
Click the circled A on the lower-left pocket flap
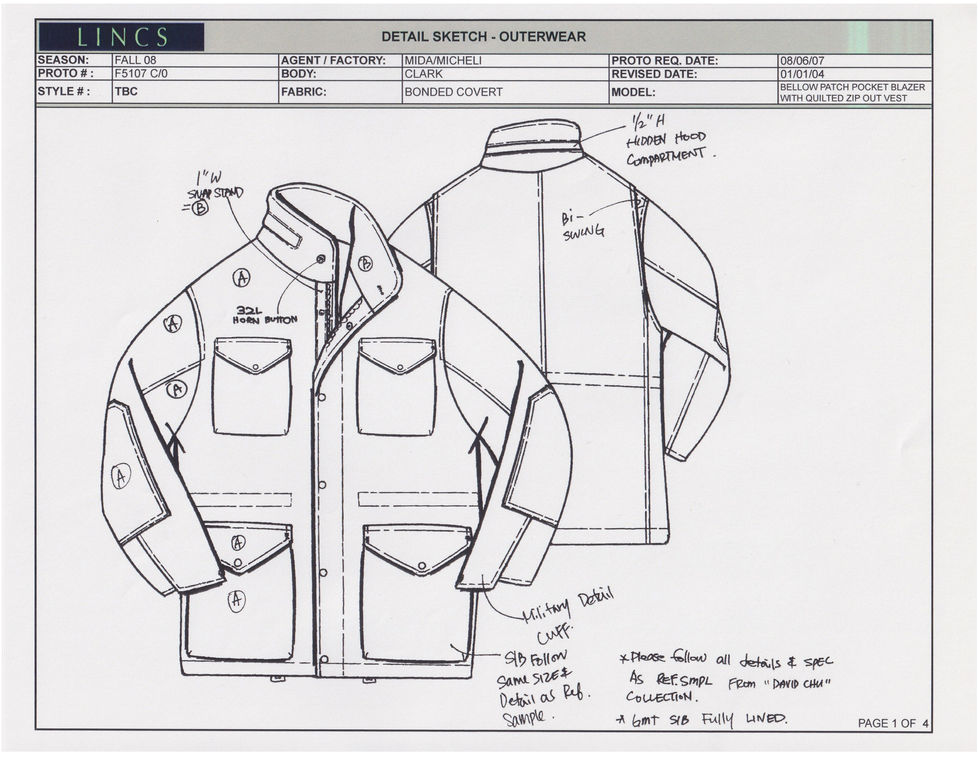238,543
